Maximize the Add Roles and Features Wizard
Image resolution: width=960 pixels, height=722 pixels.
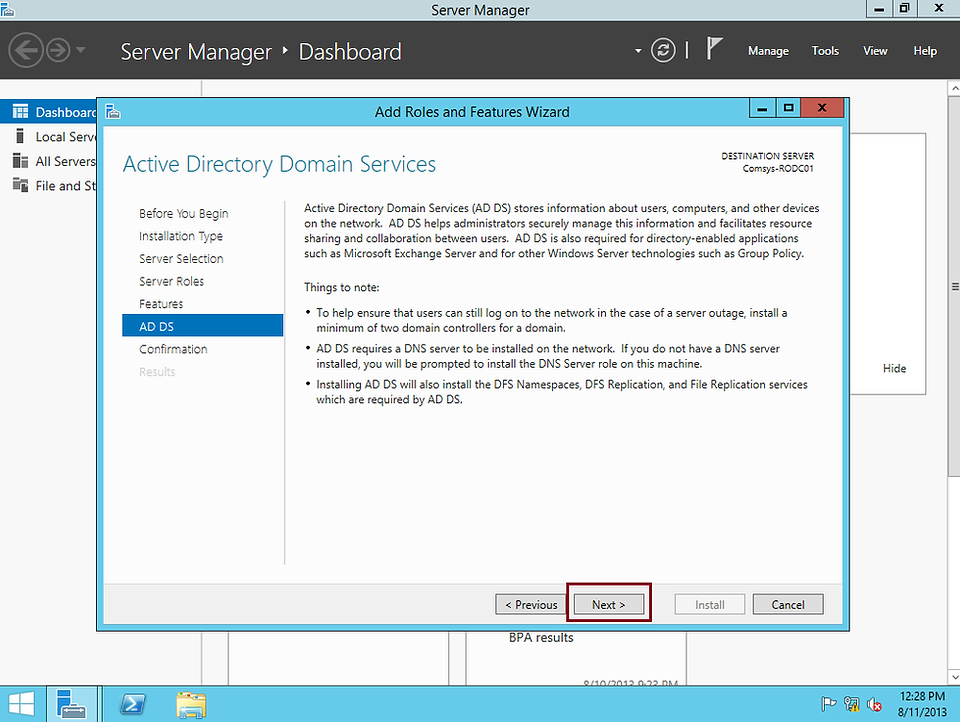pyautogui.click(x=789, y=108)
